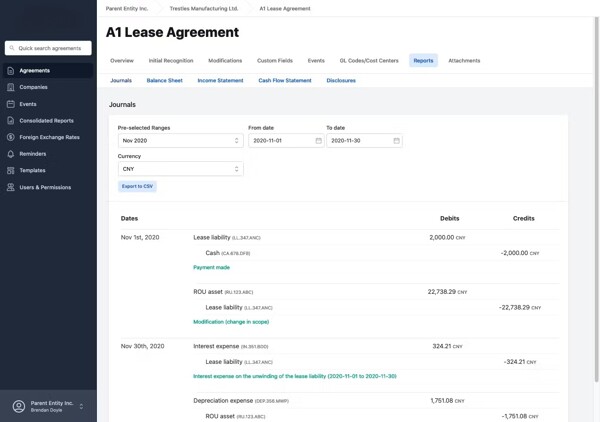Click the Depreciation expense journal line
This screenshot has width=600, height=422.
tap(241, 401)
